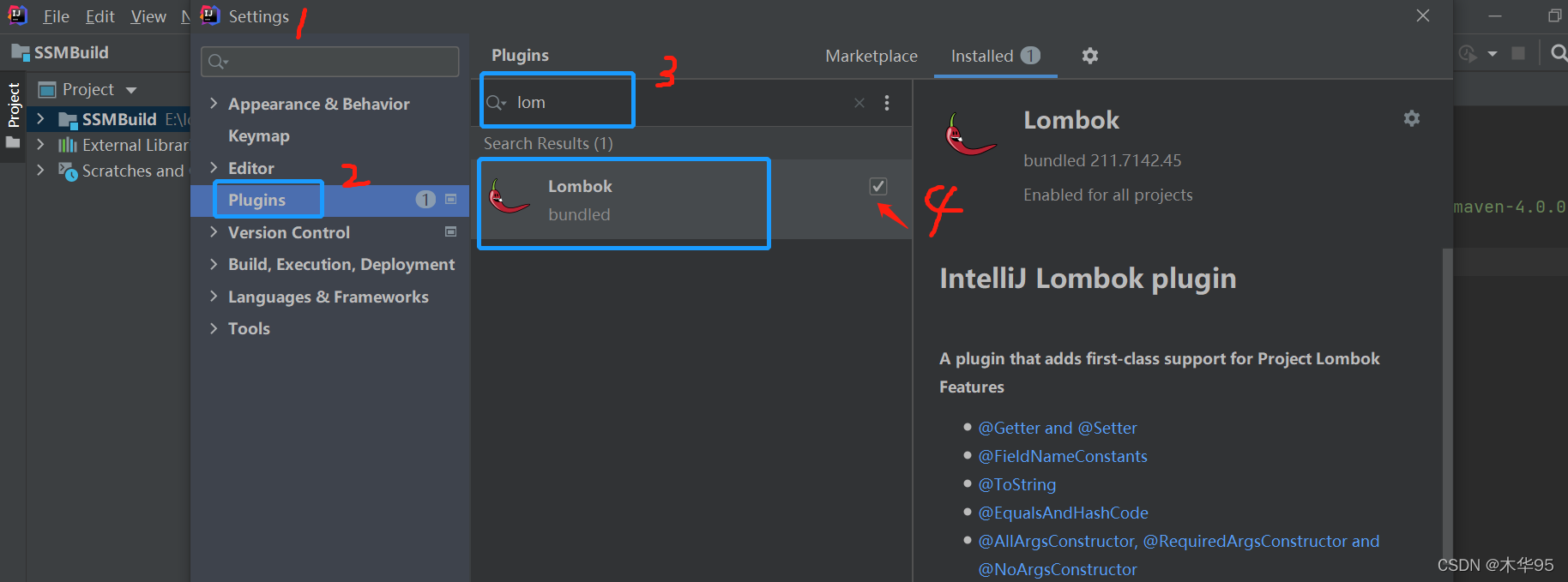Click the update count badge on the Plugins row
The width and height of the screenshot is (1568, 582).
[x=425, y=199]
